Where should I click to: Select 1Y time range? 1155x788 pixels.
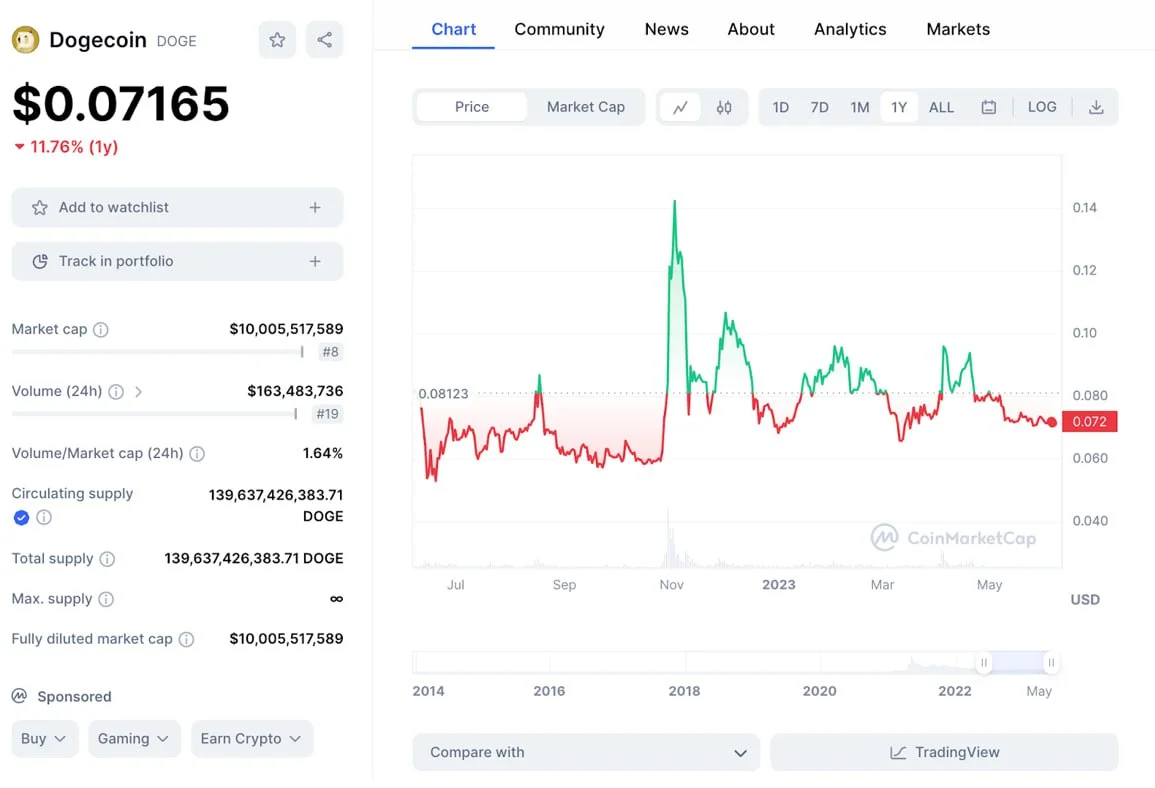tap(899, 108)
